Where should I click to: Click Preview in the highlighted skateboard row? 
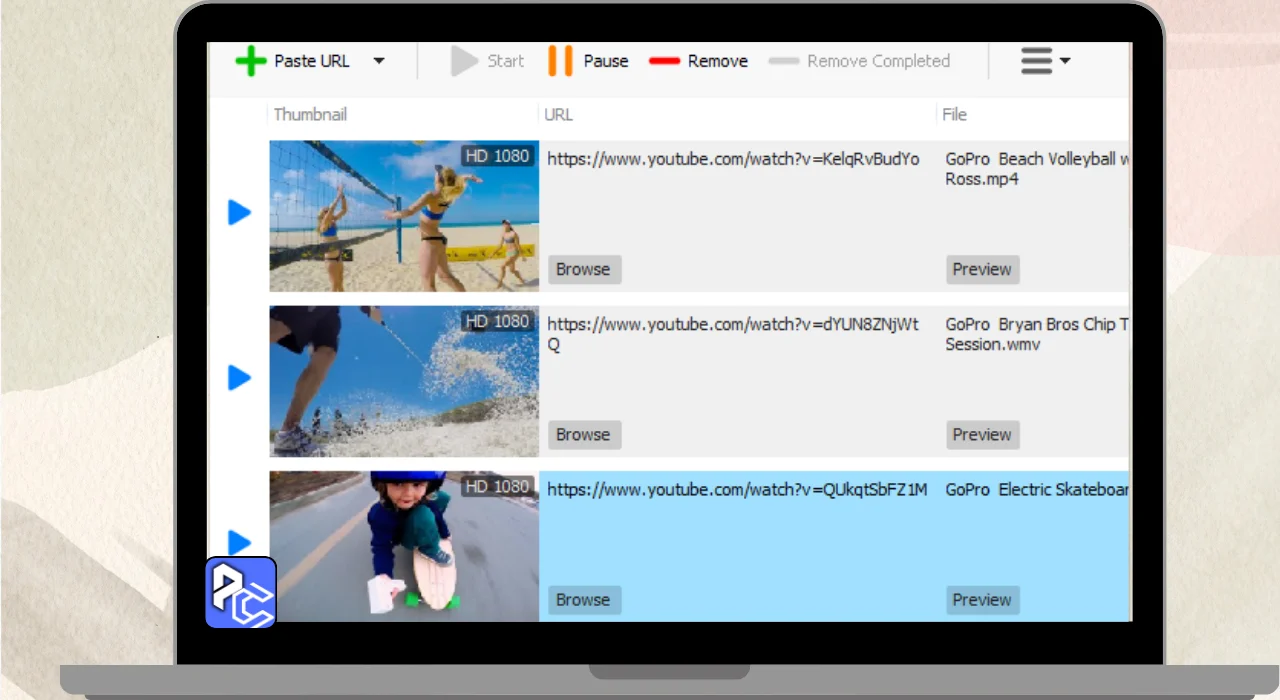pos(982,599)
